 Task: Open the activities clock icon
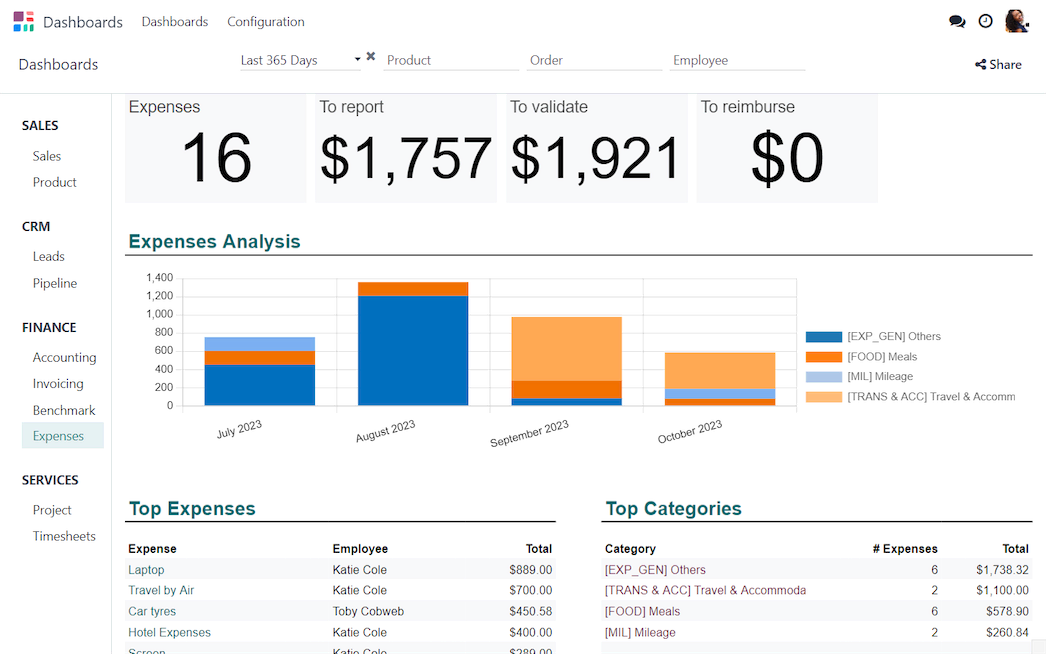[985, 20]
